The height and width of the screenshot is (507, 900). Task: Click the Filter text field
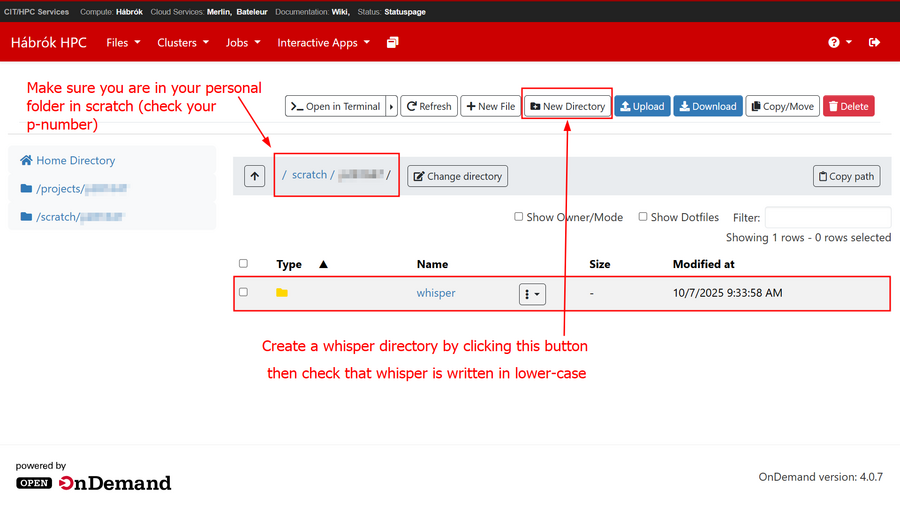(827, 217)
